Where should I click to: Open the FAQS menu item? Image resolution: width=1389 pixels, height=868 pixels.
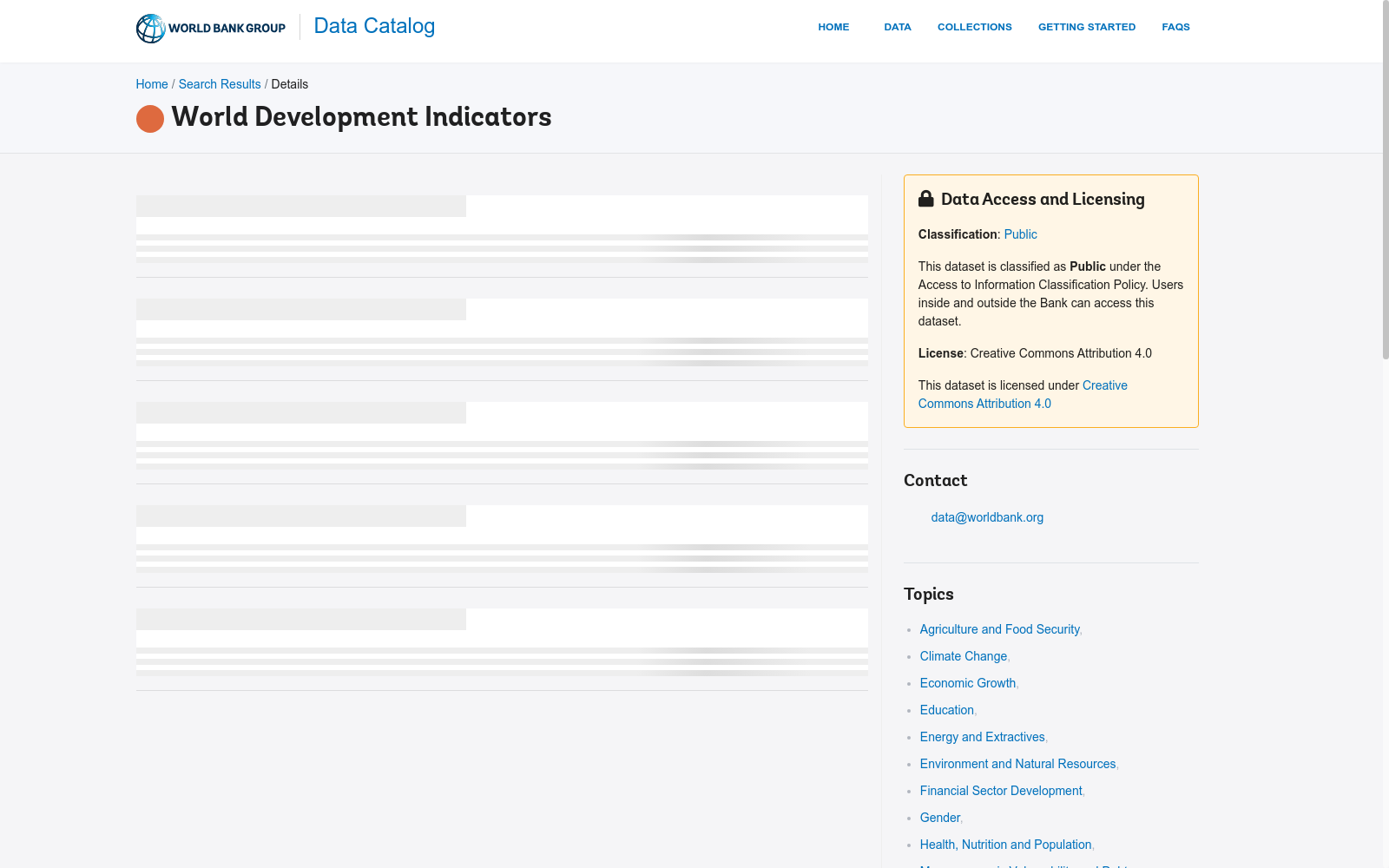point(1175,27)
